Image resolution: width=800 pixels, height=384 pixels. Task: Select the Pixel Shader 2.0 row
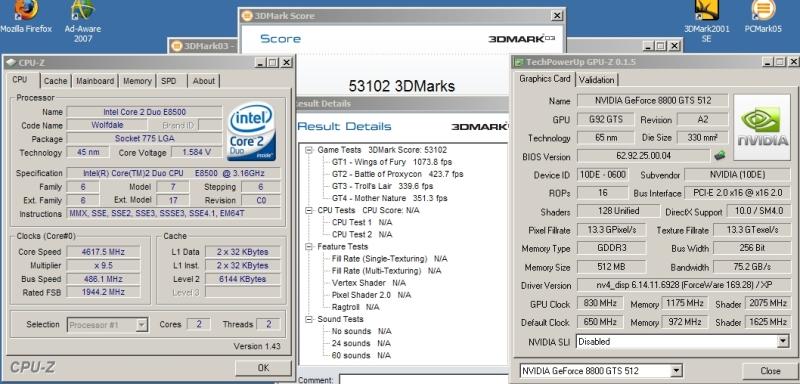pos(371,295)
